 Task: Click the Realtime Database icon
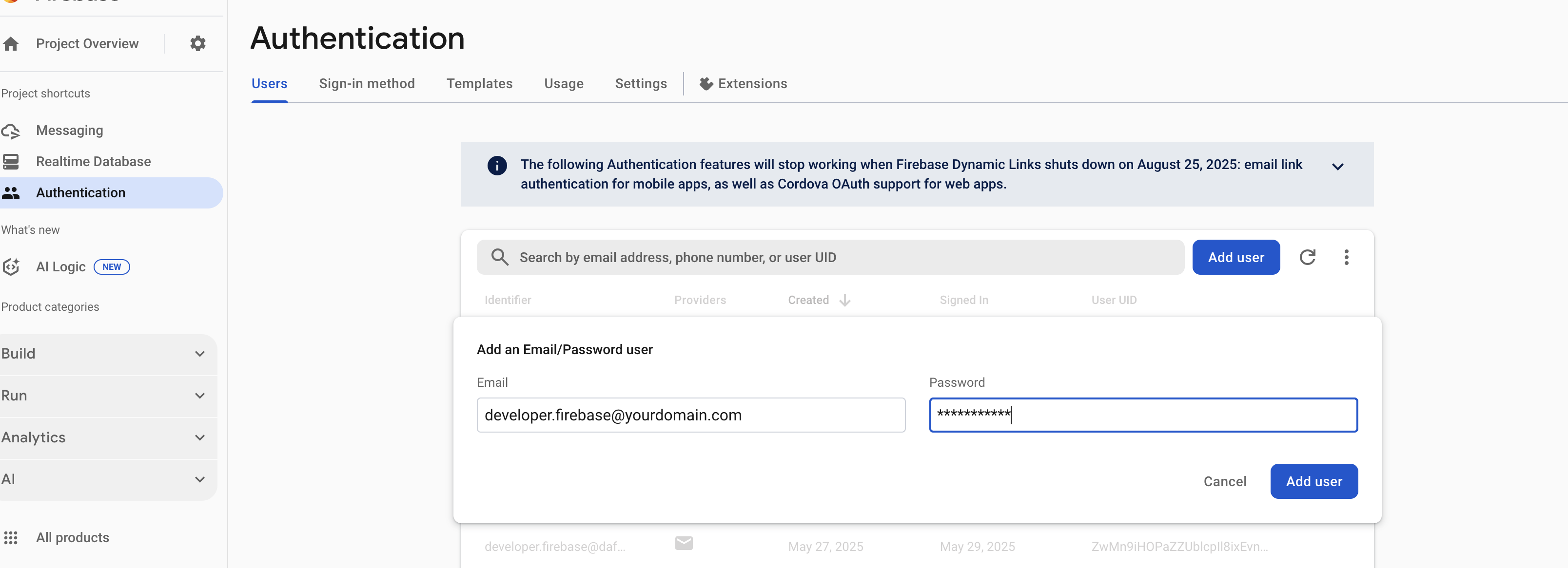coord(11,162)
